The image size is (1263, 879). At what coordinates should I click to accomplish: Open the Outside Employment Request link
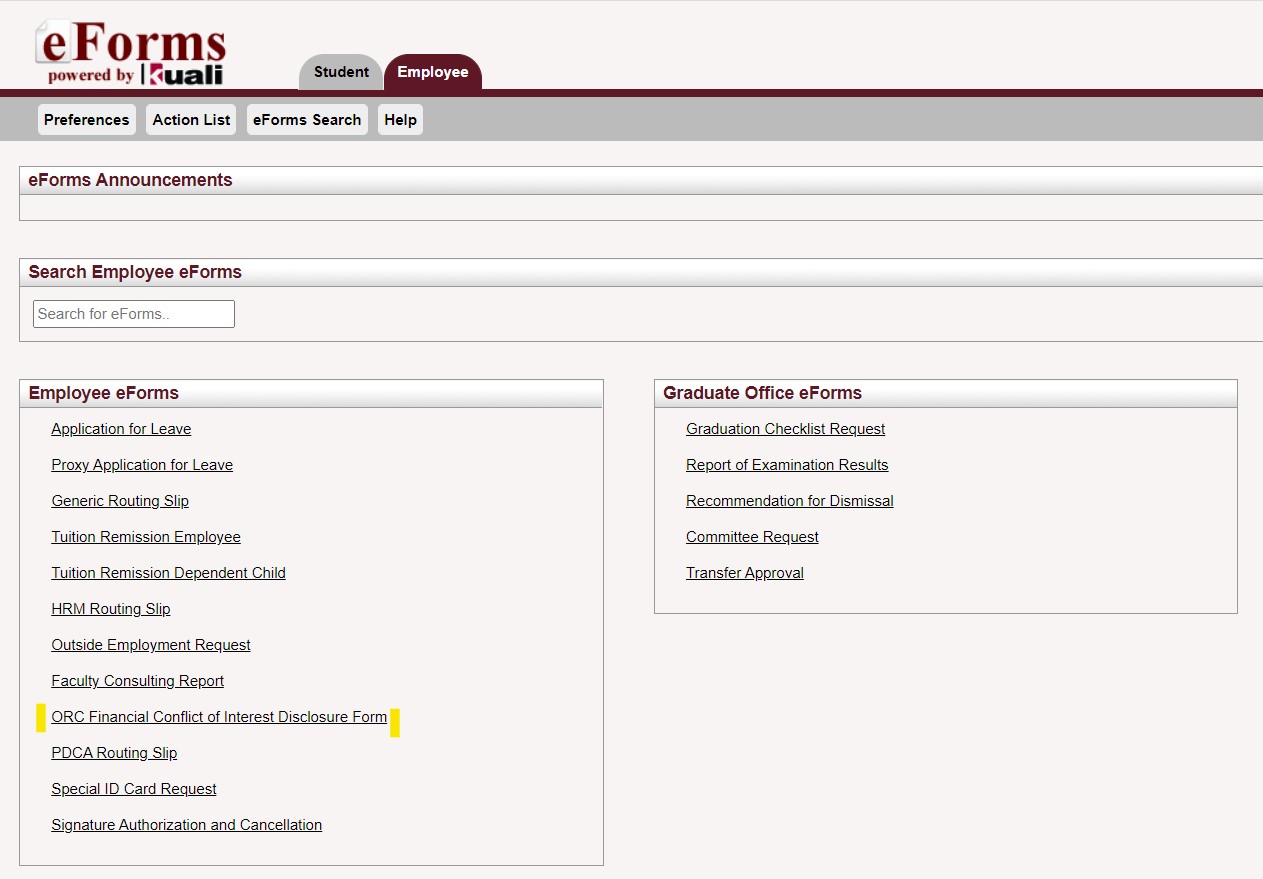(x=151, y=645)
